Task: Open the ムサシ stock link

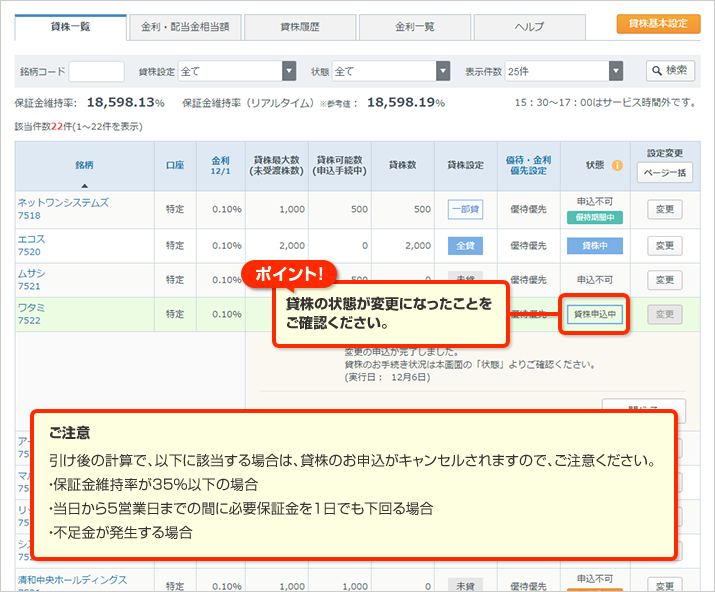Action: pos(32,273)
